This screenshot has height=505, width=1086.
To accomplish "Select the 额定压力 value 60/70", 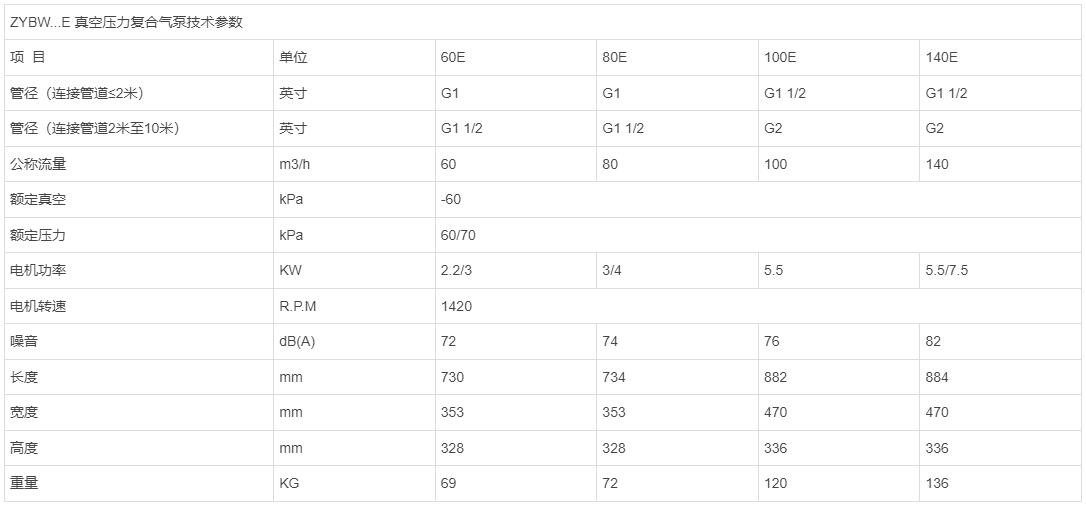I will [456, 235].
